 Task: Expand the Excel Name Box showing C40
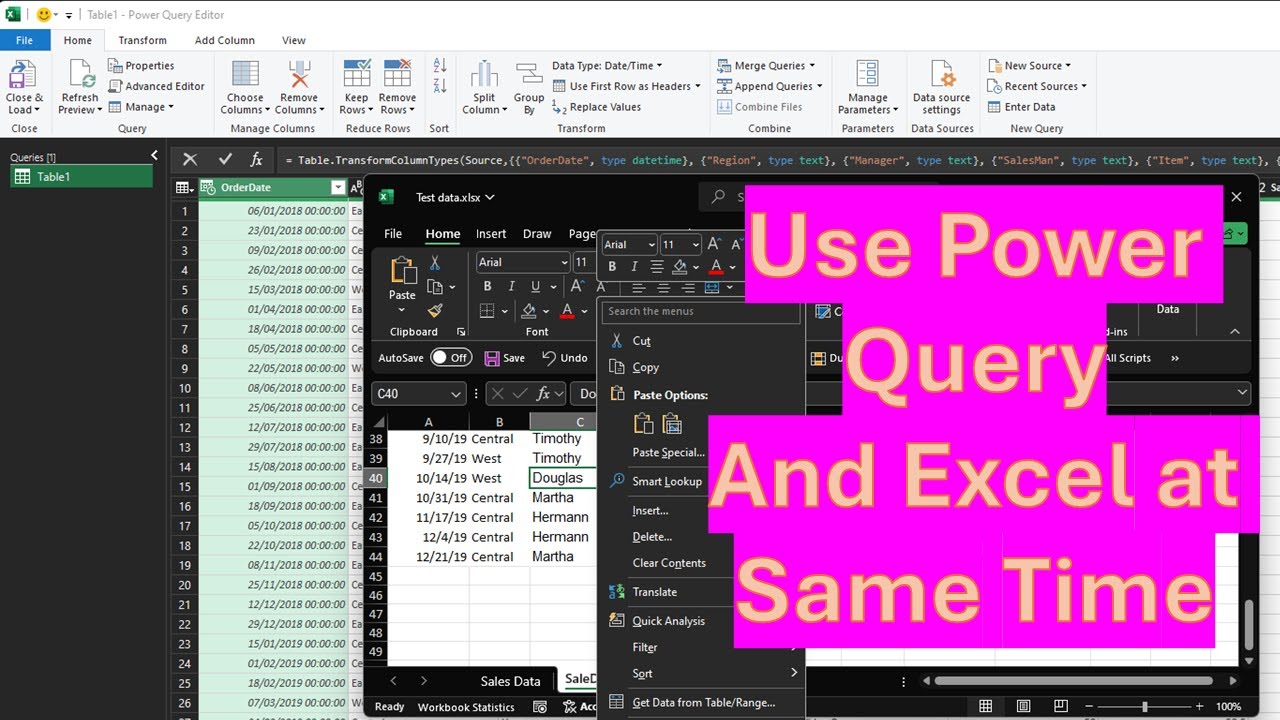coord(456,394)
